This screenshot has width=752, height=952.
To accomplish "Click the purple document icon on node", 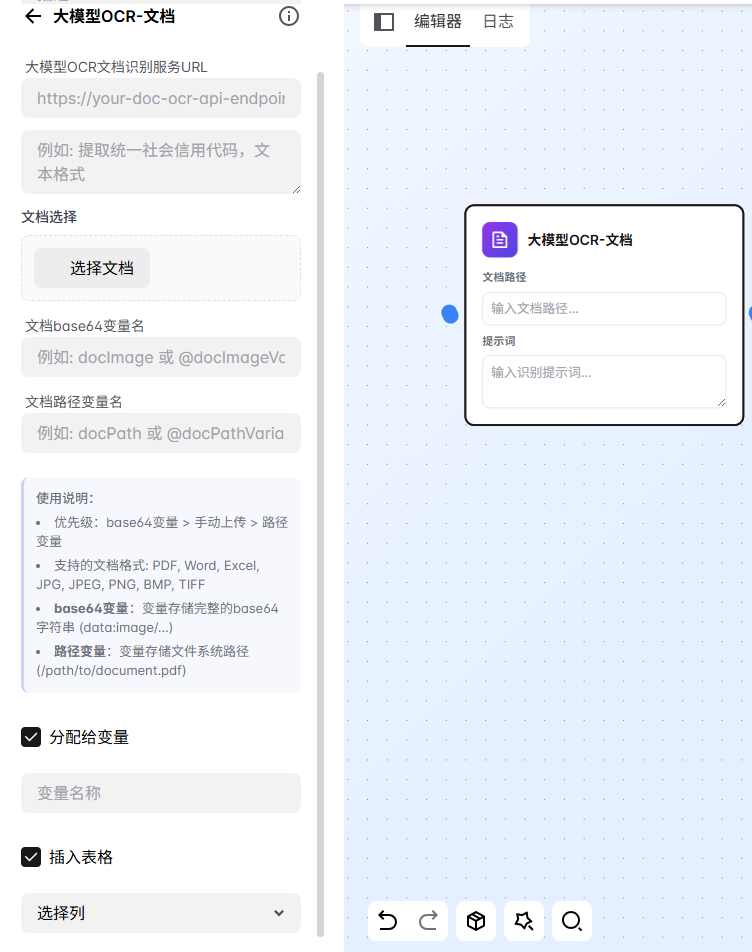I will 500,240.
